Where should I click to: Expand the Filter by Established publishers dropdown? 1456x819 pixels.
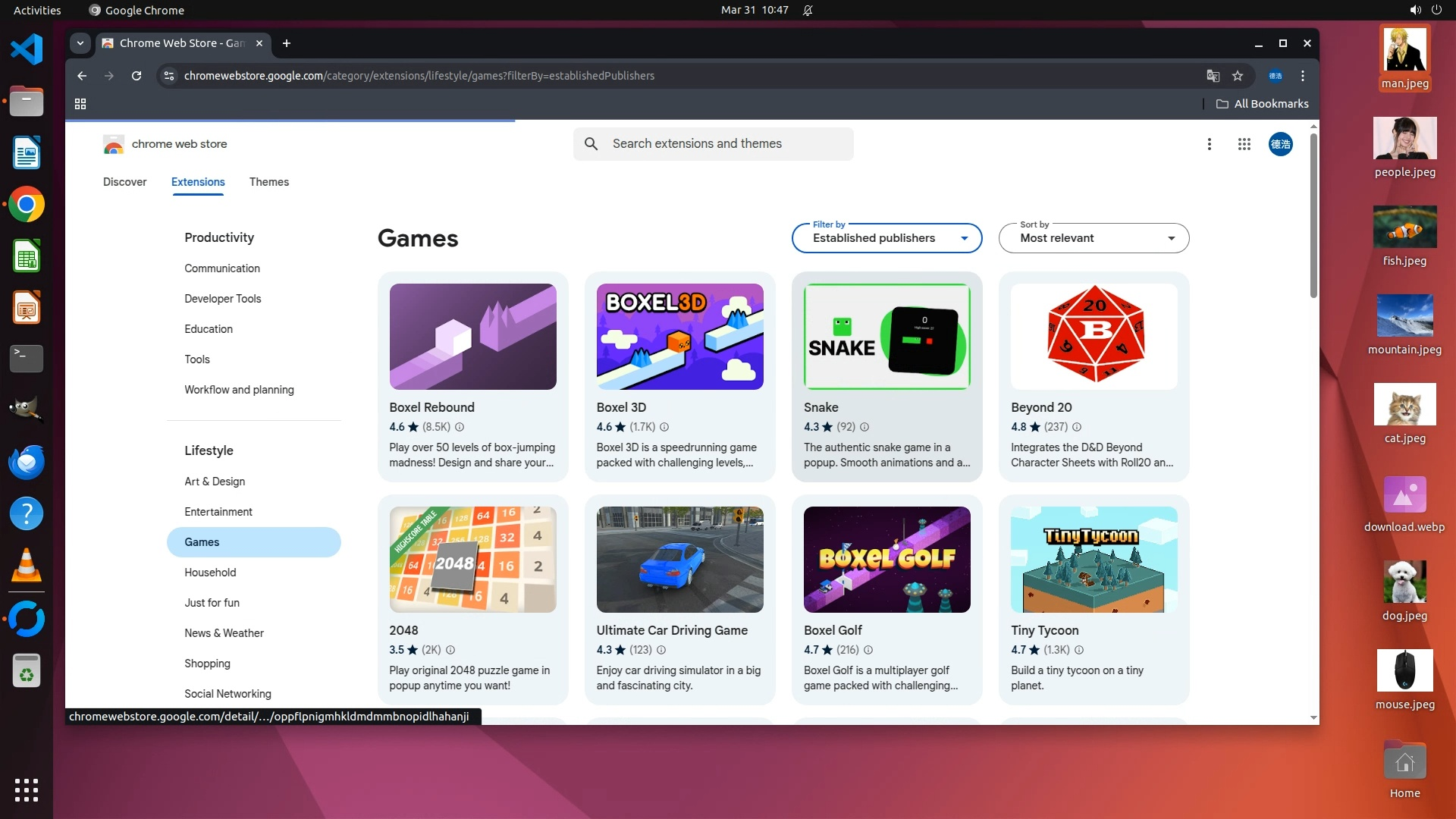pos(886,238)
